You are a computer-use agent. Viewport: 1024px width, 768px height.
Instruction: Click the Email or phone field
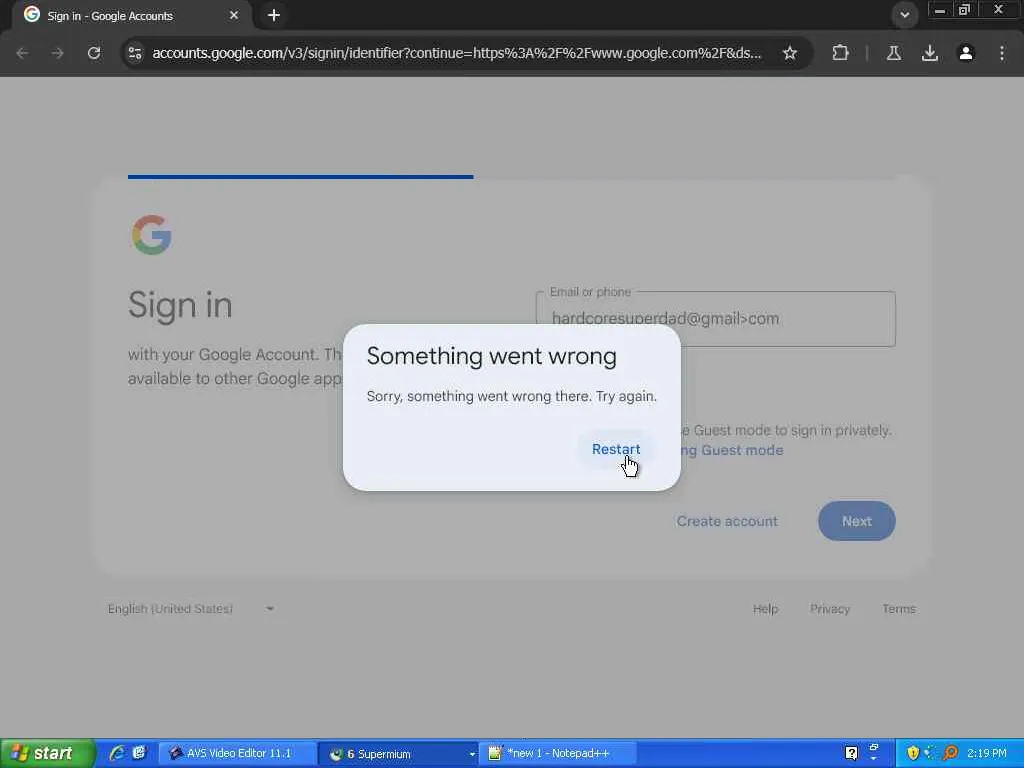click(716, 319)
